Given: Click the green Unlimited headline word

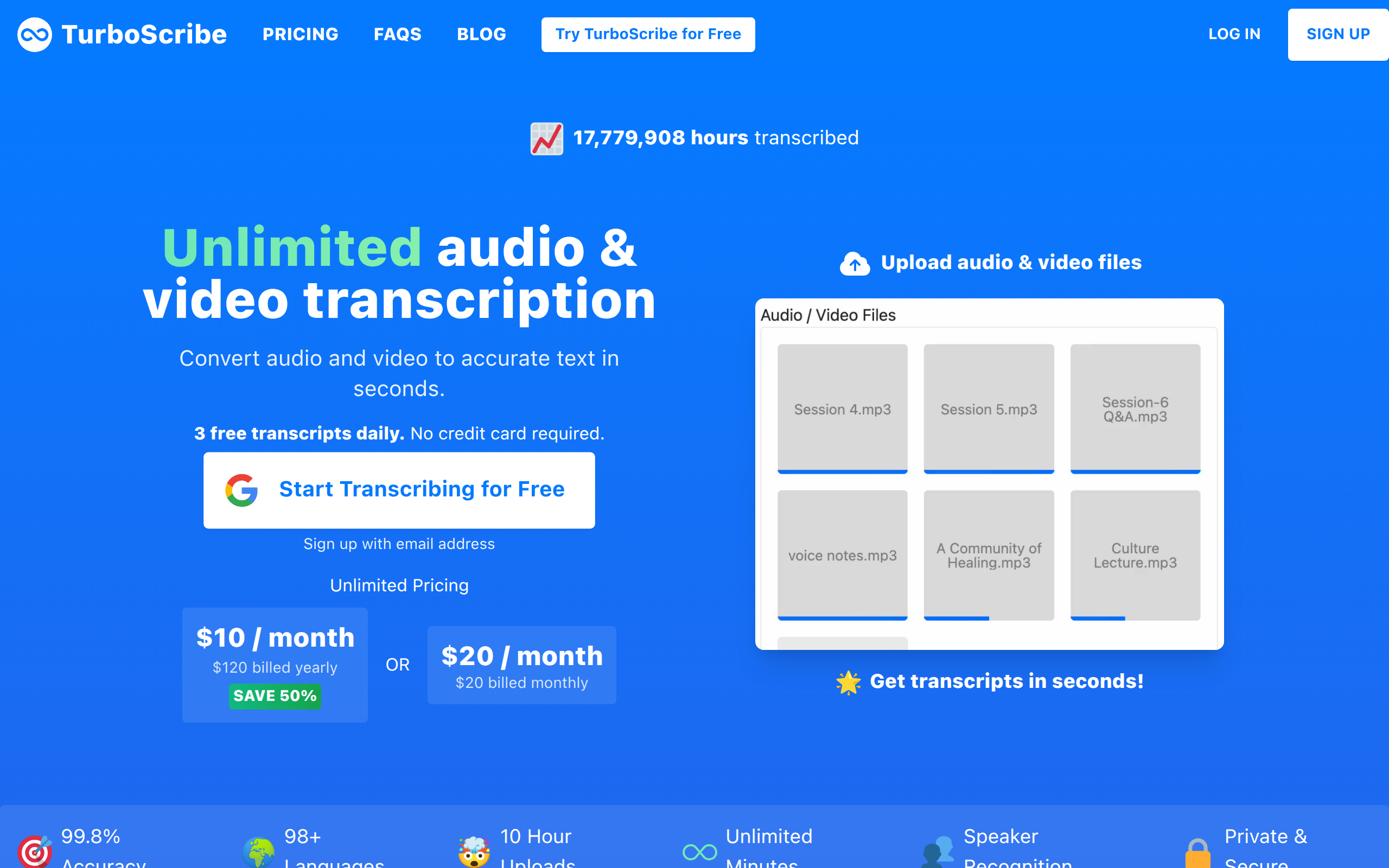Looking at the screenshot, I should coord(292,247).
